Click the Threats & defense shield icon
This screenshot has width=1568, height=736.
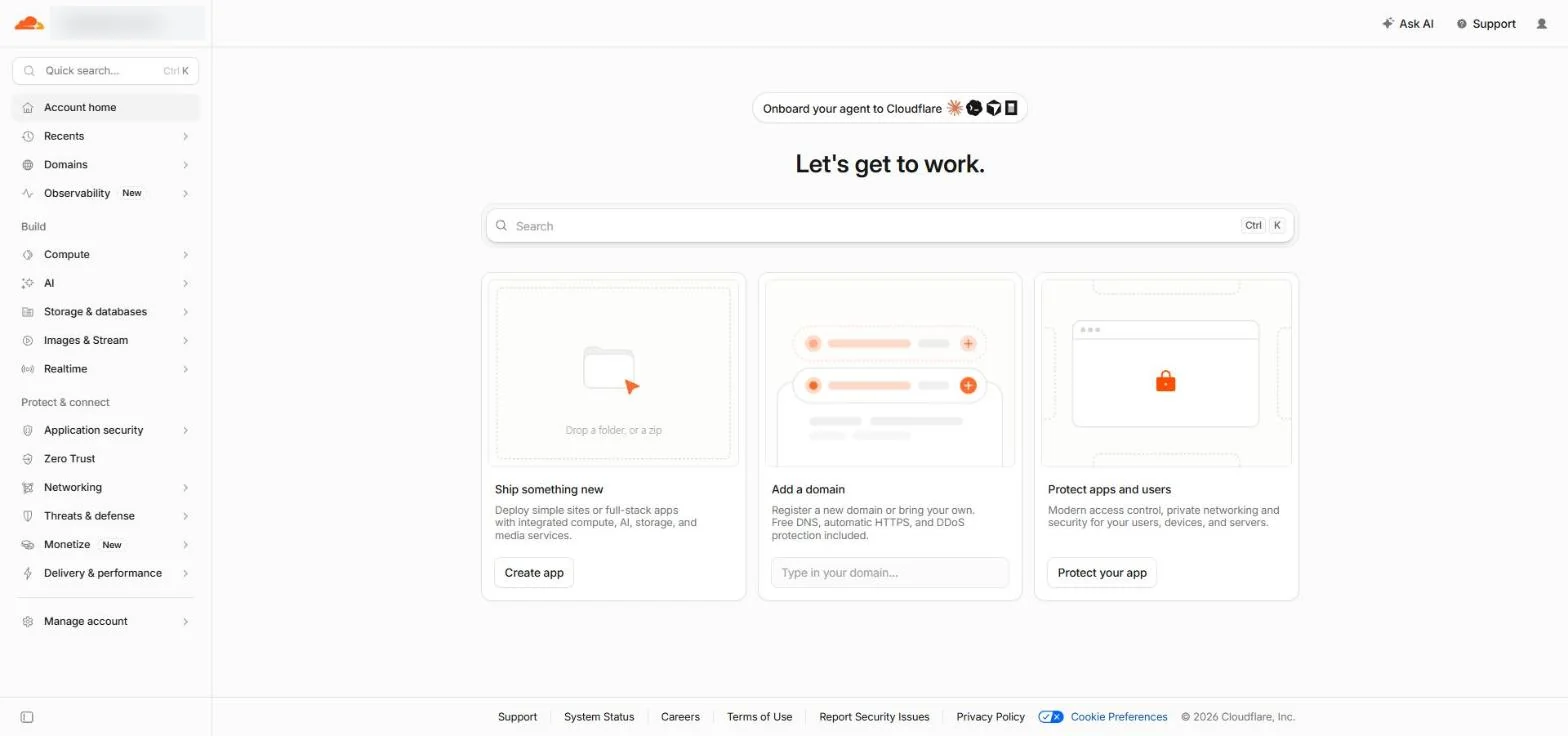click(28, 516)
